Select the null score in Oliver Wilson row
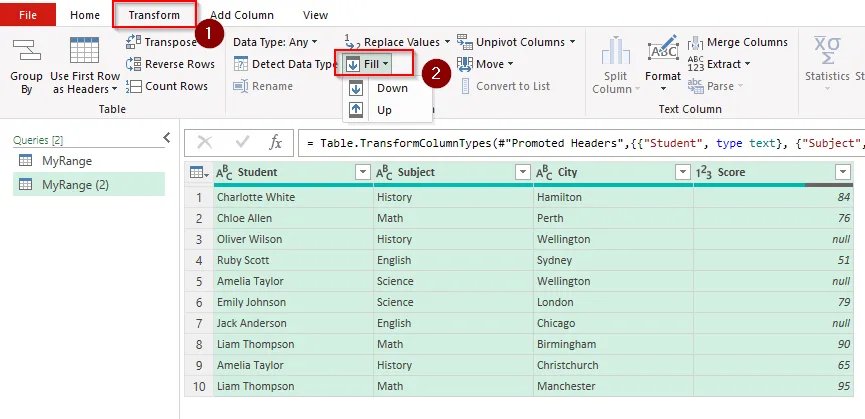Screen dimensions: 865x419 (773, 239)
